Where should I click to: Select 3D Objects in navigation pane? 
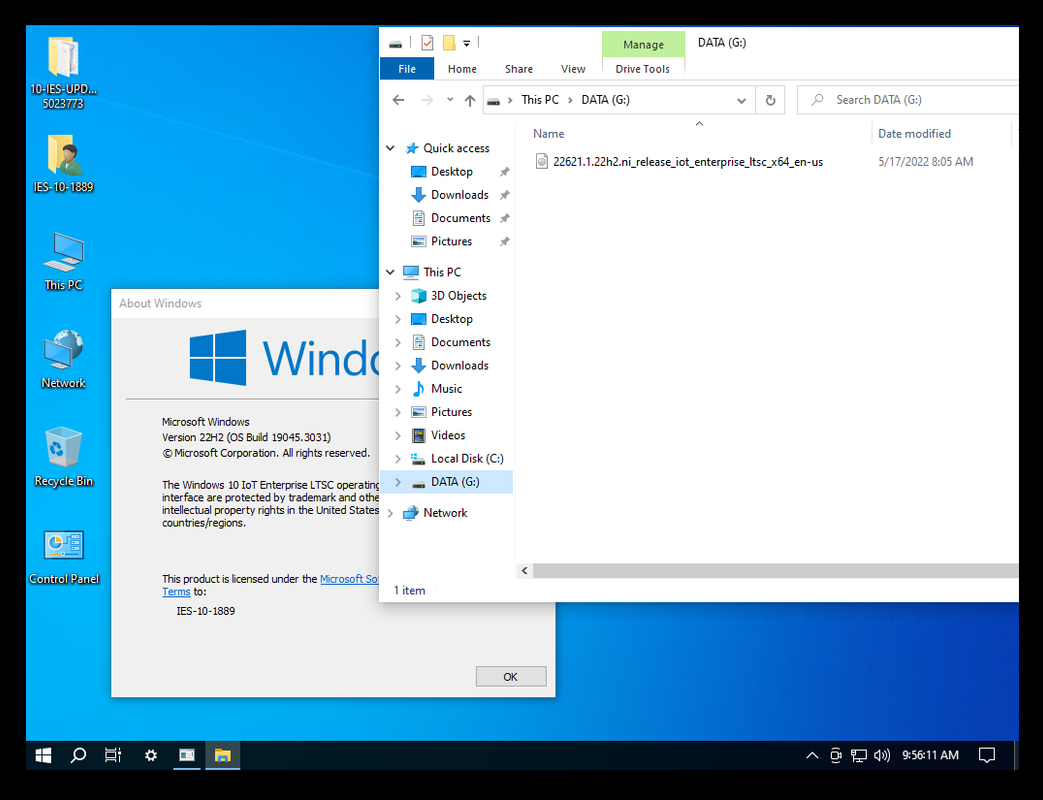[x=458, y=296]
